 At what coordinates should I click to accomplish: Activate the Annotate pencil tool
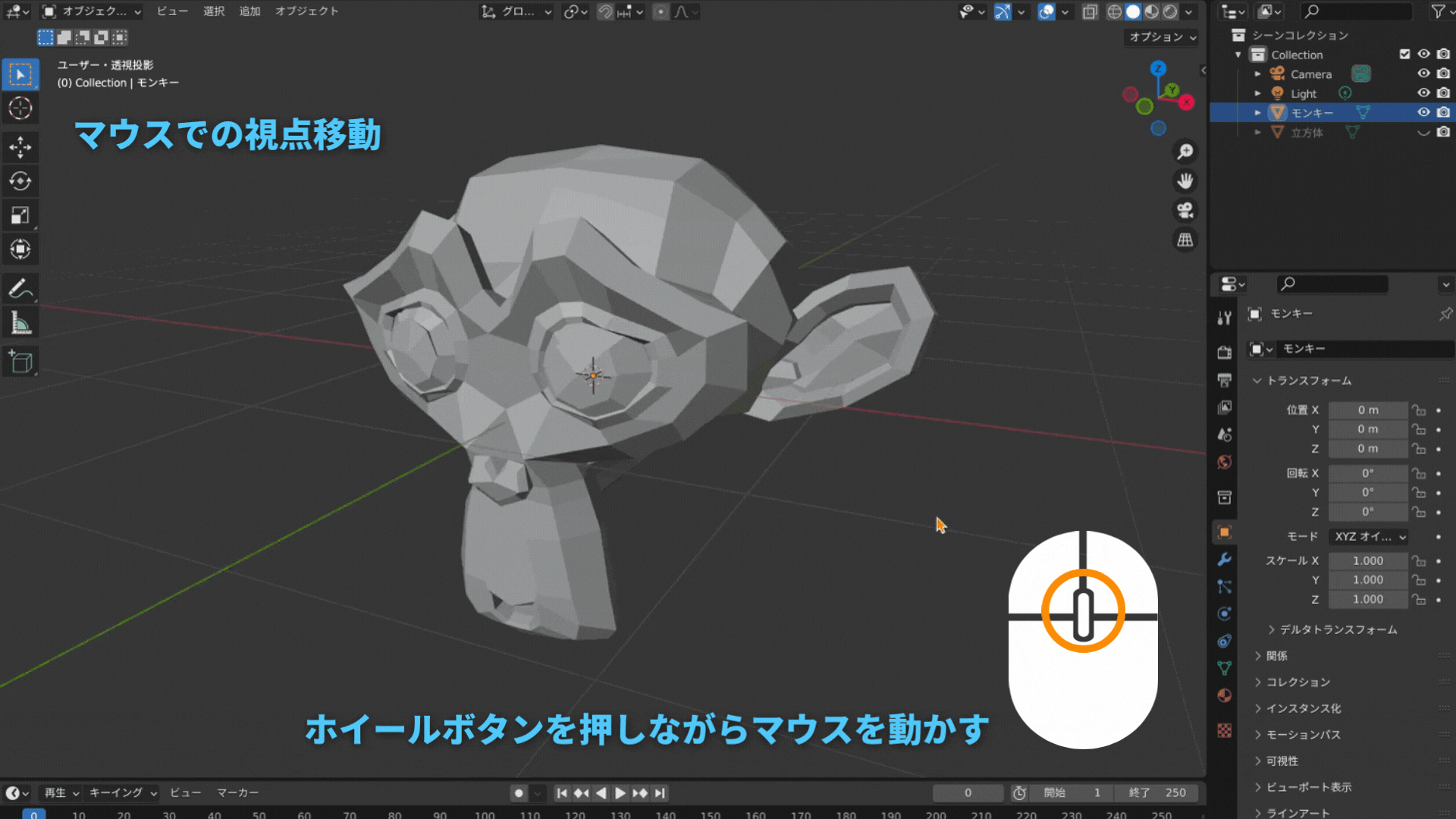tap(20, 289)
